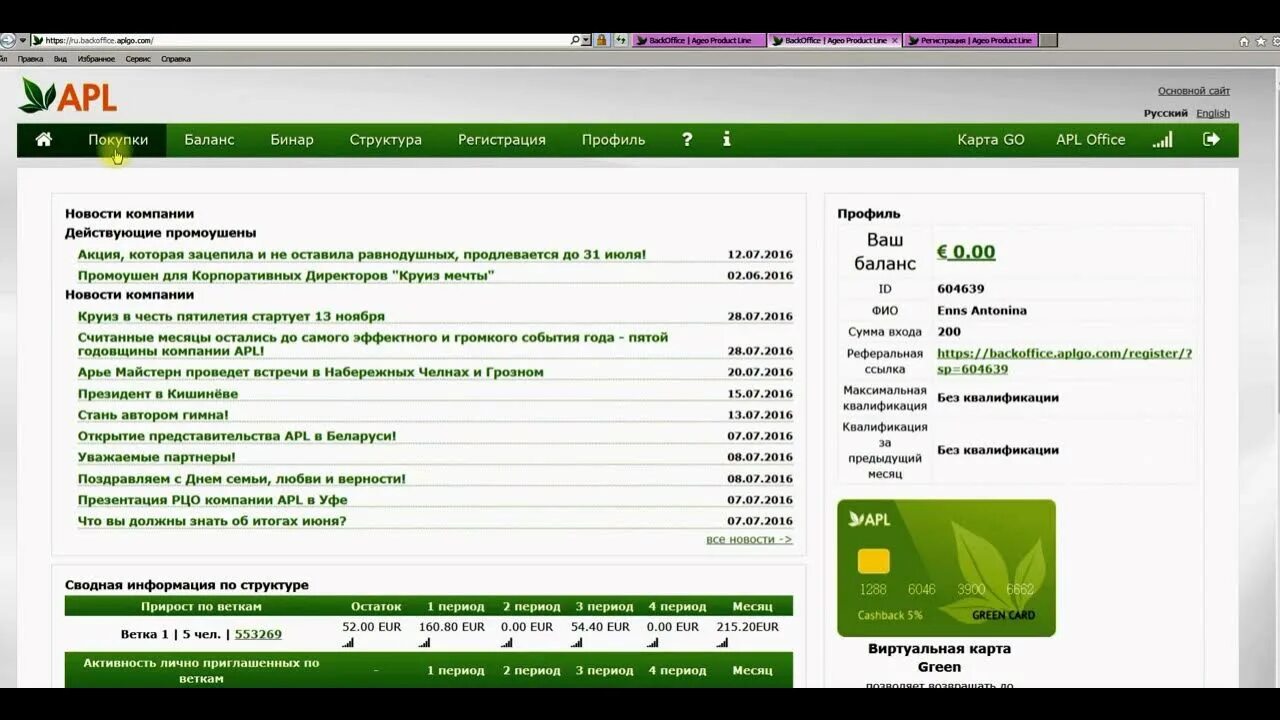This screenshot has height=720, width=1280.
Task: Open the browser Правка menu
Action: 30,59
